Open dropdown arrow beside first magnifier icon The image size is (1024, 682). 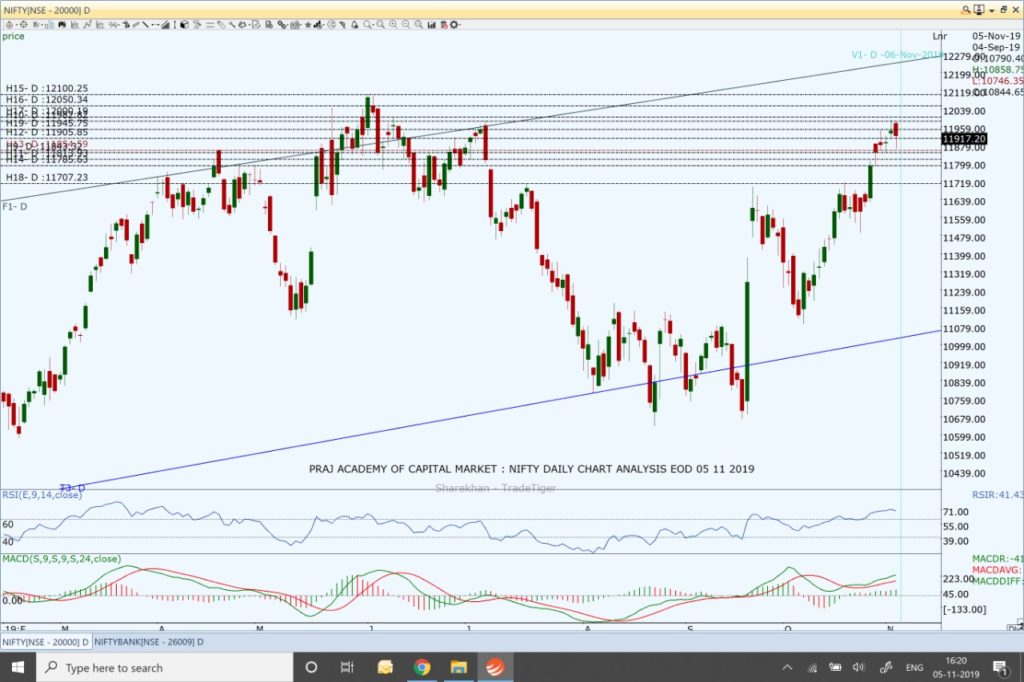(373, 25)
